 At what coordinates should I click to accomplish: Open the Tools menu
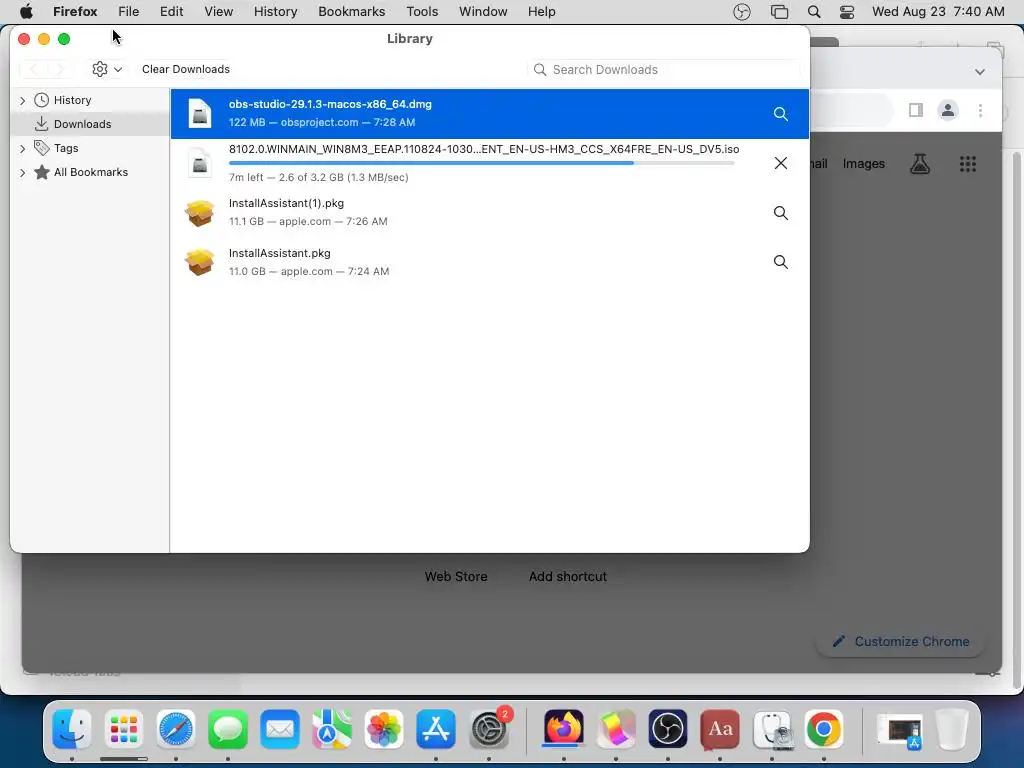pyautogui.click(x=422, y=12)
